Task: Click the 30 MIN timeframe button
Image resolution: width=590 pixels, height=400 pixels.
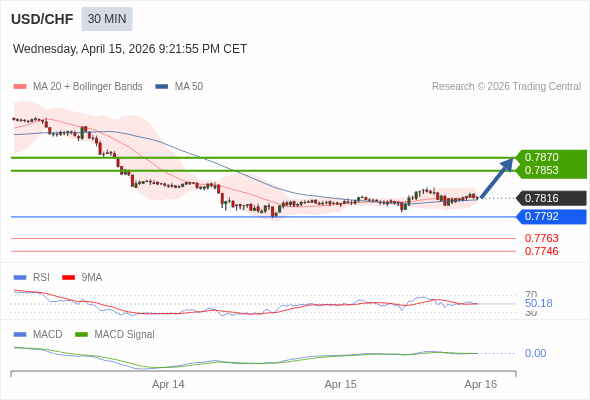Action: tap(107, 19)
